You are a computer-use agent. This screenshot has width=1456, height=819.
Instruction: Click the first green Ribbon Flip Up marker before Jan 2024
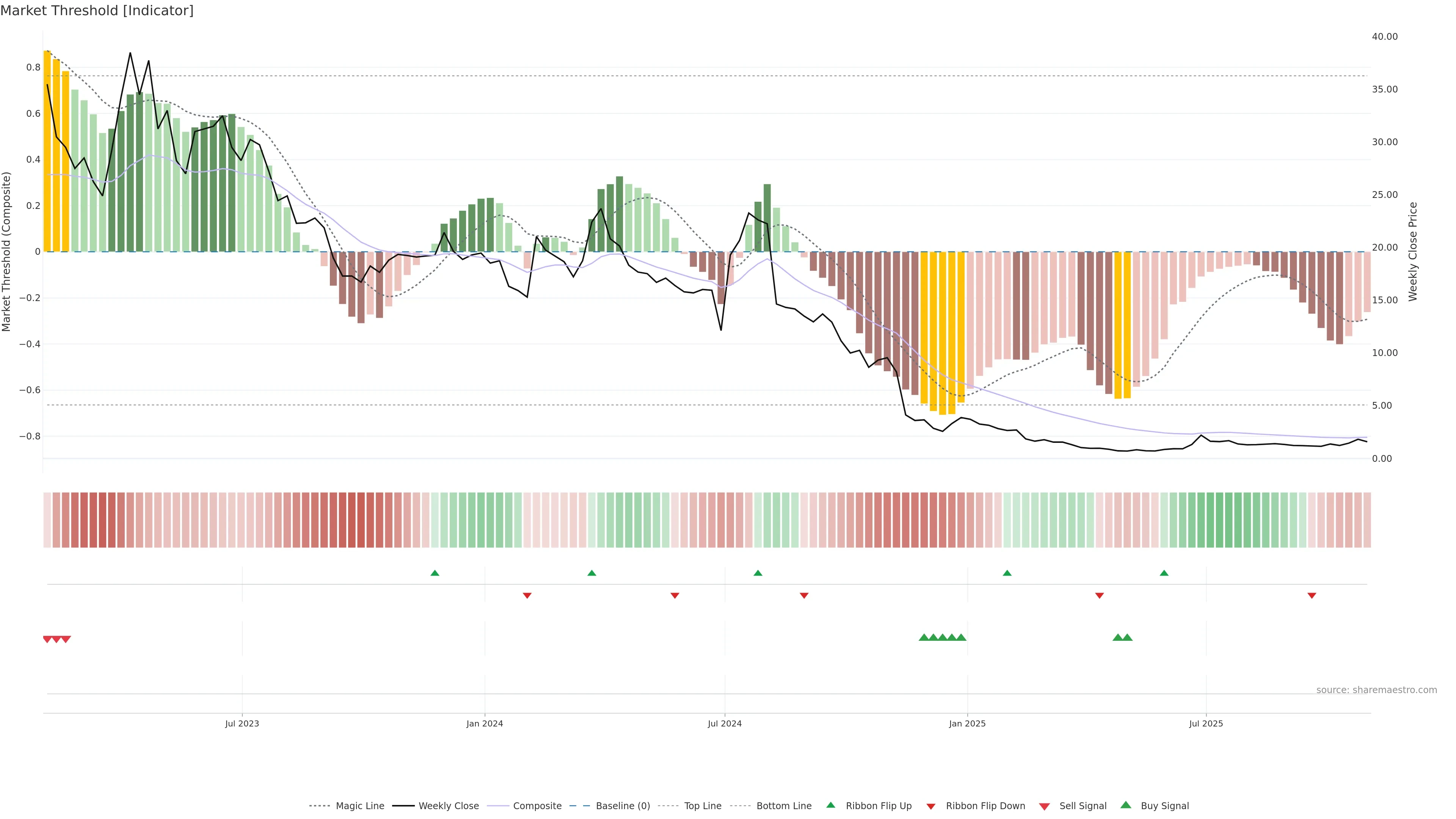(x=435, y=573)
